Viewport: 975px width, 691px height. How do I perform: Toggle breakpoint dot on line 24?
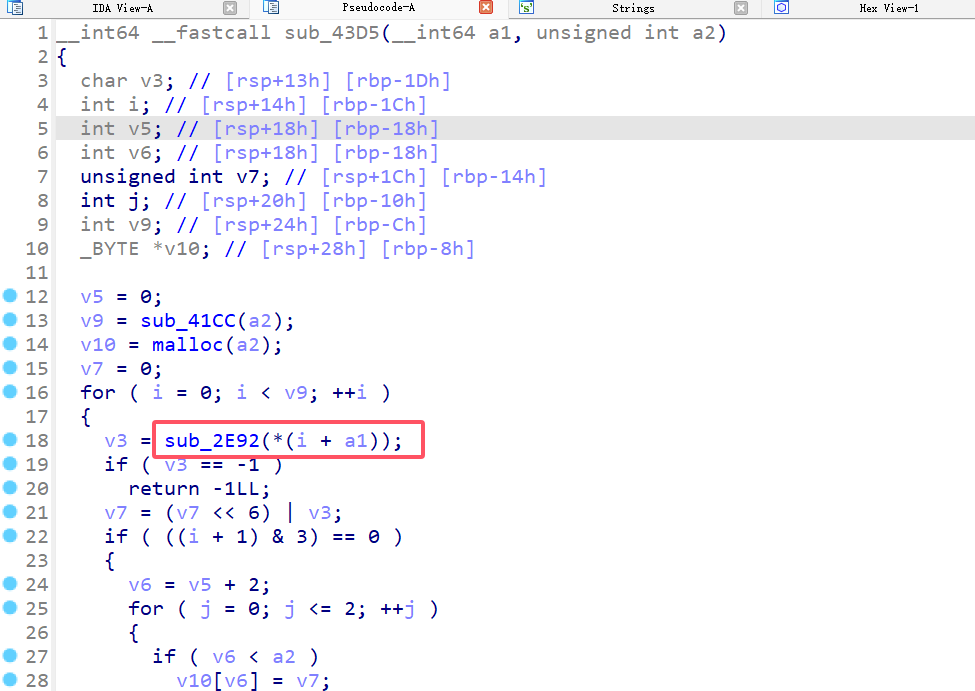(x=10, y=583)
